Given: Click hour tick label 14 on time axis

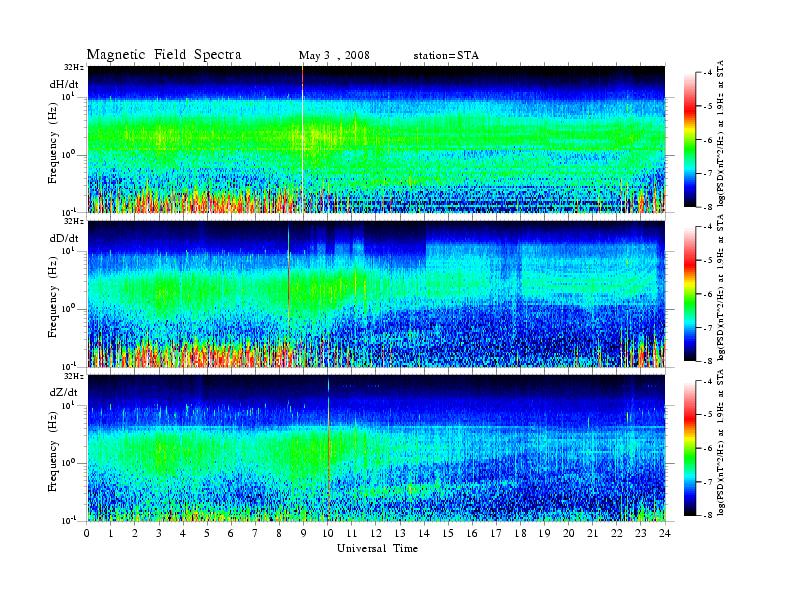Looking at the screenshot, I should (x=424, y=534).
